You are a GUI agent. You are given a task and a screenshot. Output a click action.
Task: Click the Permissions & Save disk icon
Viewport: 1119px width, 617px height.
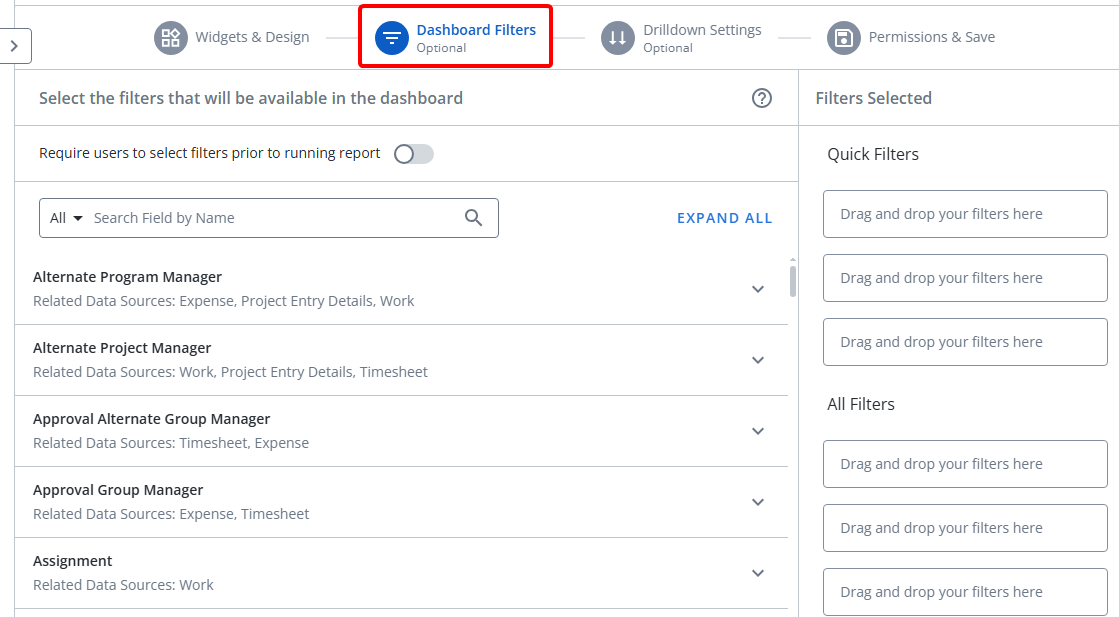[x=844, y=38]
